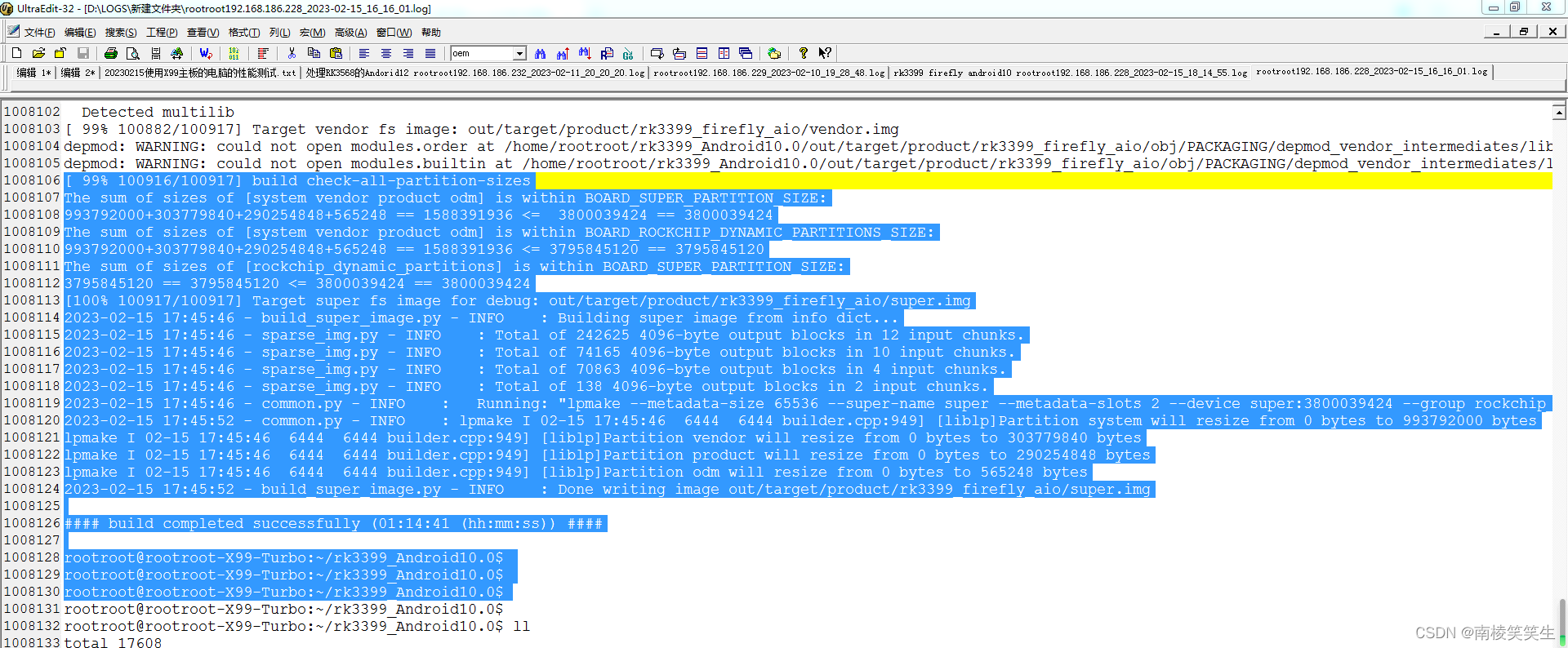The width and height of the screenshot is (1568, 648).
Task: Switch to the 编辑 2* tab
Action: click(x=78, y=73)
